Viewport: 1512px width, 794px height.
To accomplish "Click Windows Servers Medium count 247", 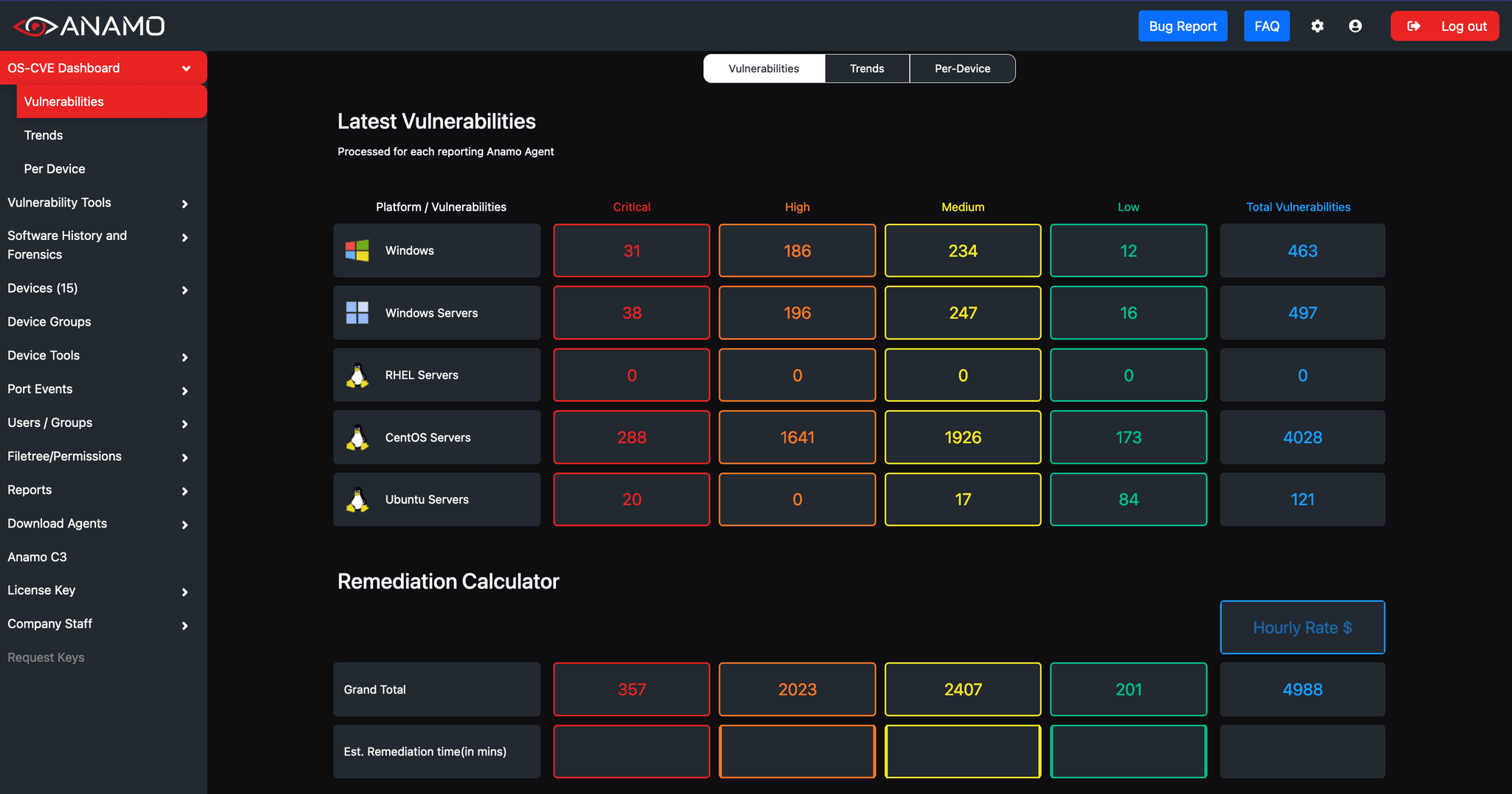I will pyautogui.click(x=963, y=312).
